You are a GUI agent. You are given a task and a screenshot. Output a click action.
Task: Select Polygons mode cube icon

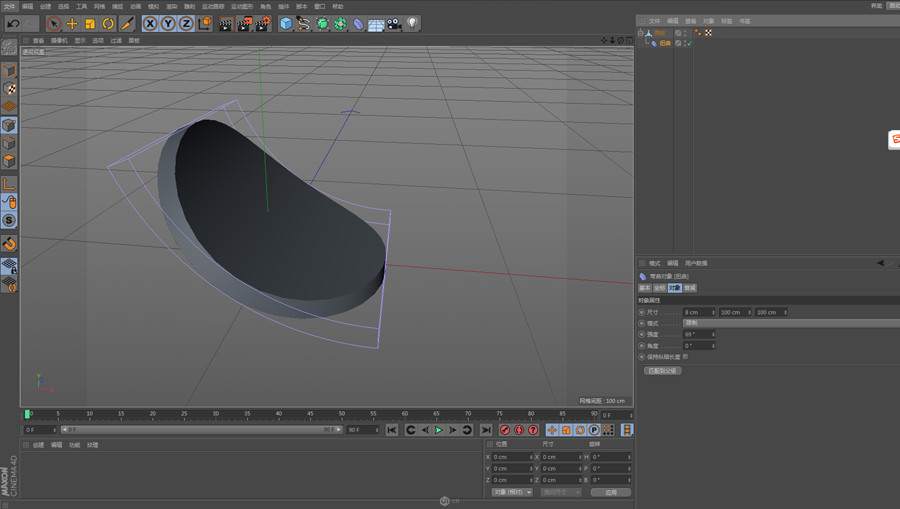click(x=9, y=161)
